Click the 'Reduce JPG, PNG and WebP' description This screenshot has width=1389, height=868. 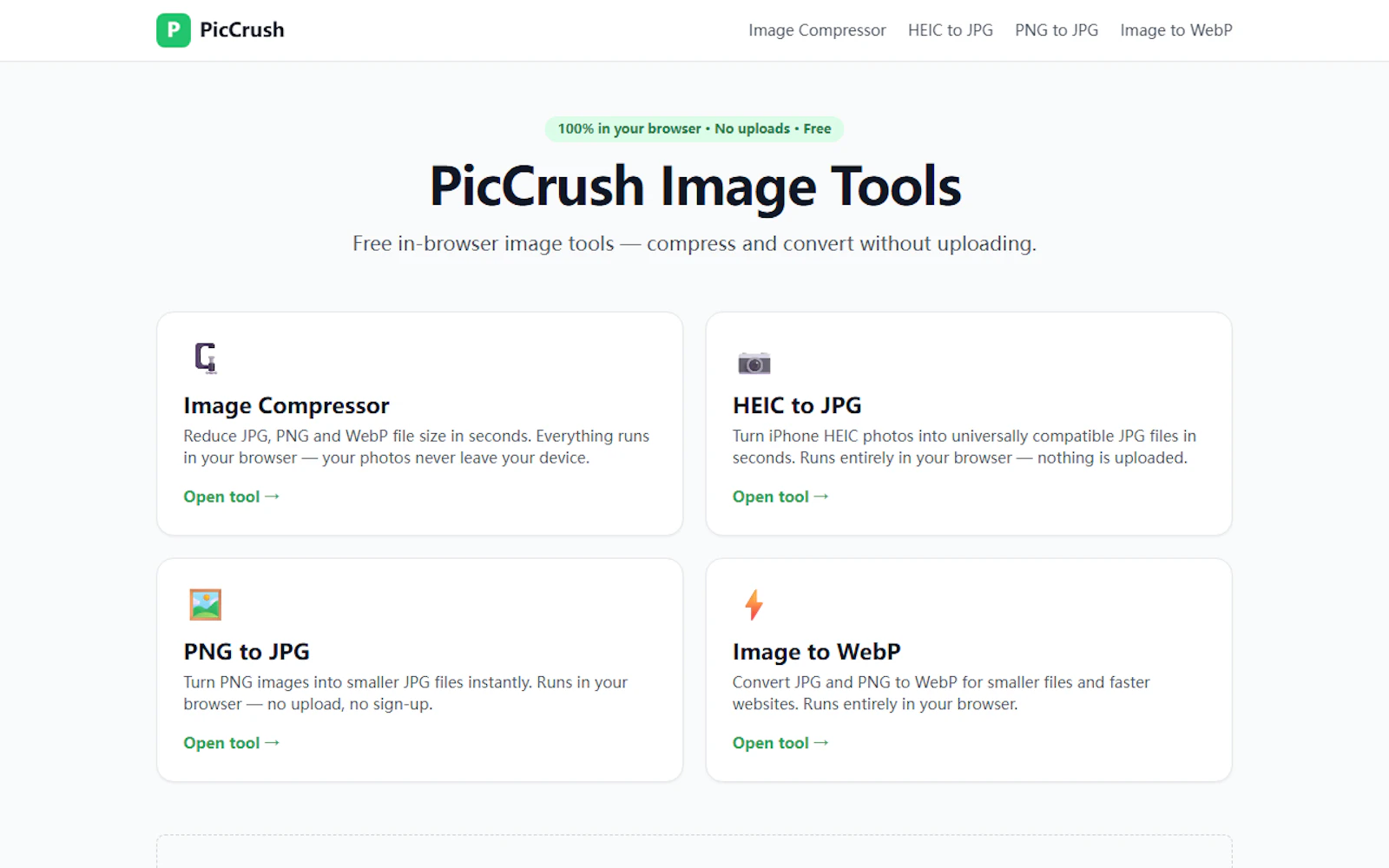click(417, 447)
